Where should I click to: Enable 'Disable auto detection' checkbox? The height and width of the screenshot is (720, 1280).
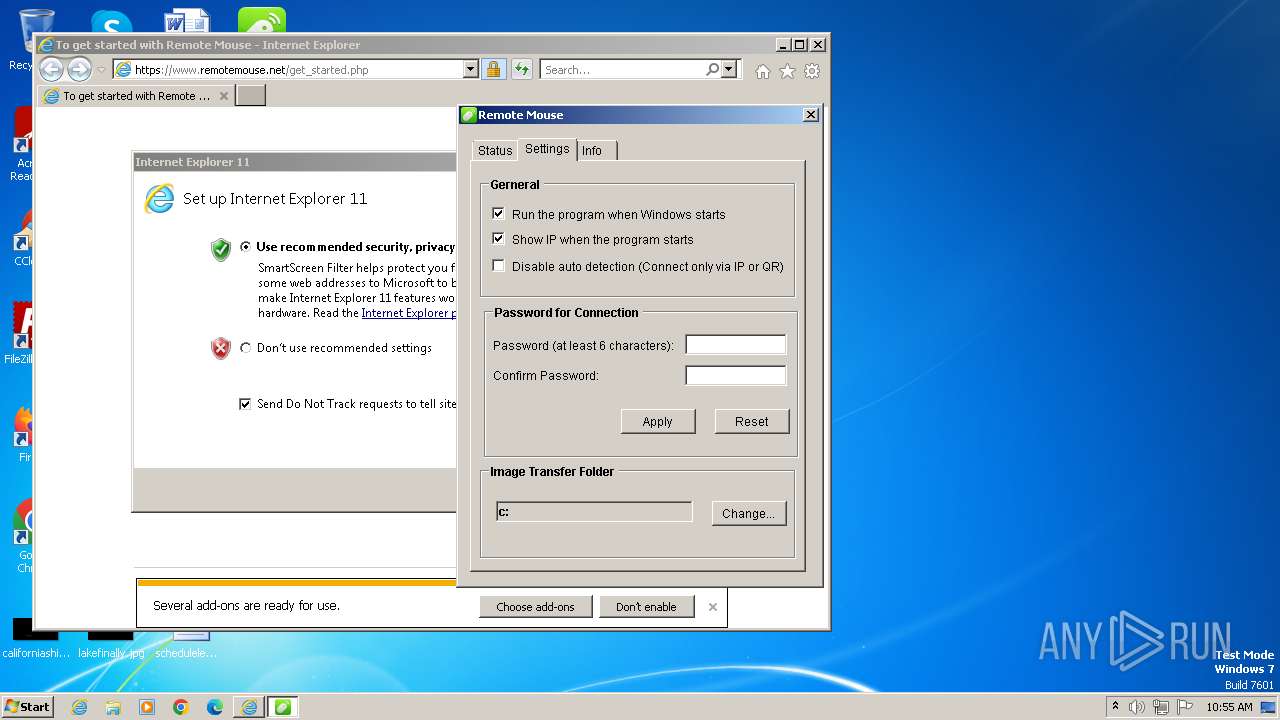pyautogui.click(x=499, y=266)
